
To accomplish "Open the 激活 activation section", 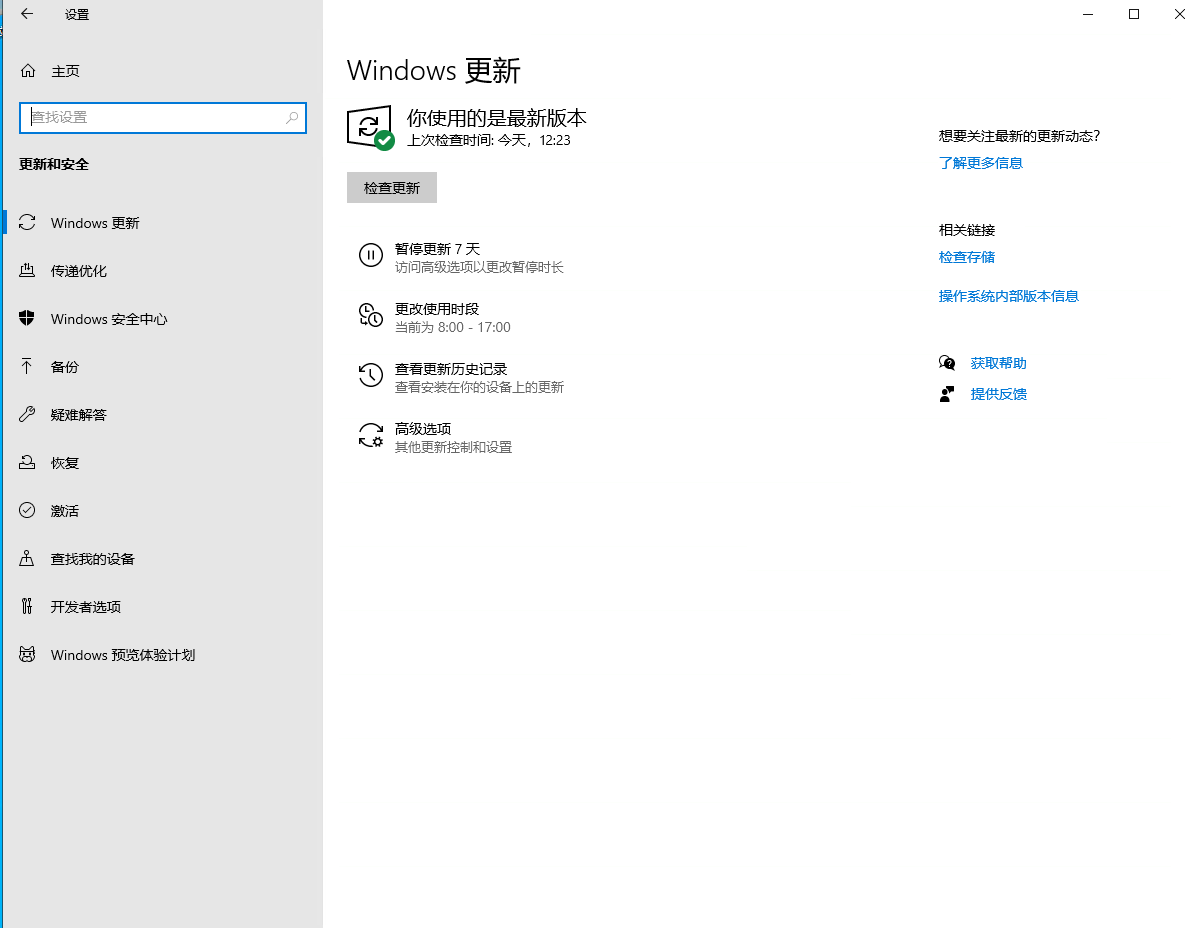I will [163, 511].
